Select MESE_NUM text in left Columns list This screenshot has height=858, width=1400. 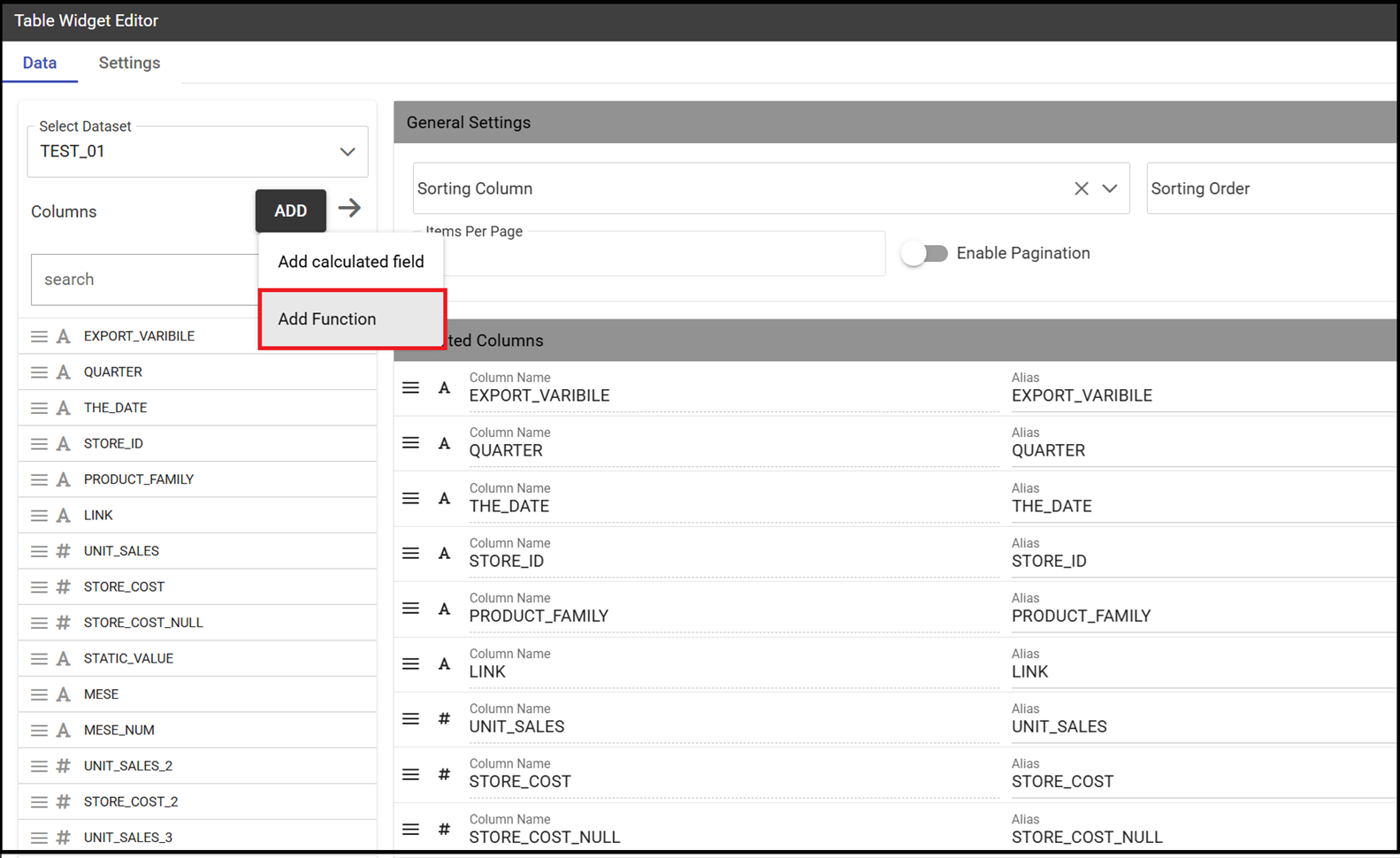(119, 730)
